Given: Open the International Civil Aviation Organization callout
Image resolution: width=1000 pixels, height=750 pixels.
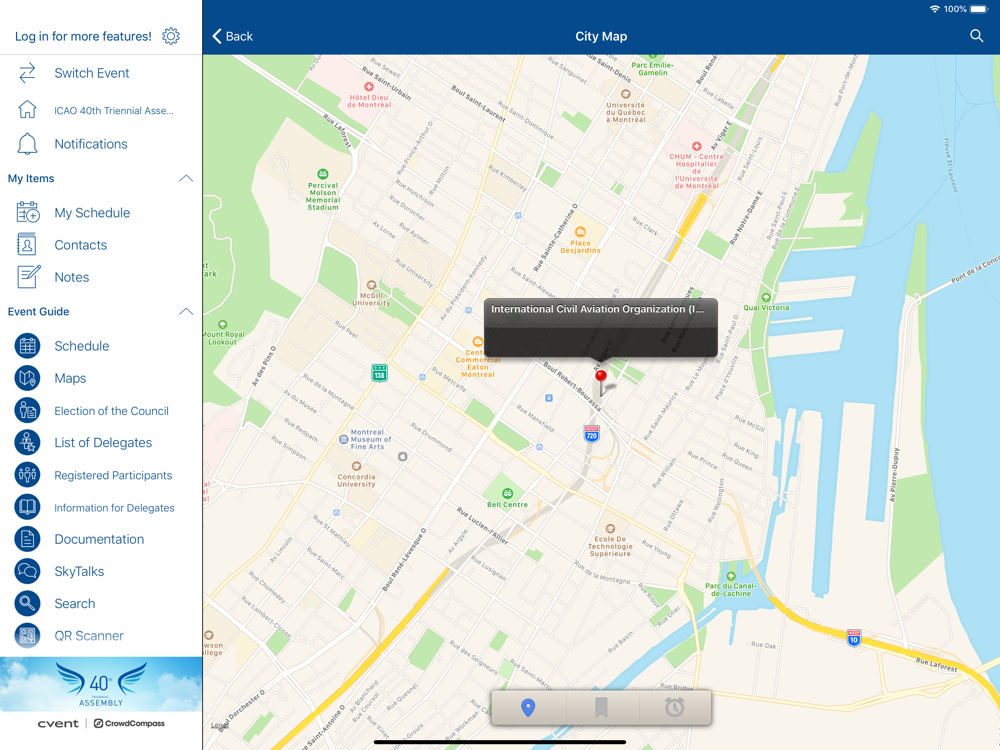Looking at the screenshot, I should point(601,327).
